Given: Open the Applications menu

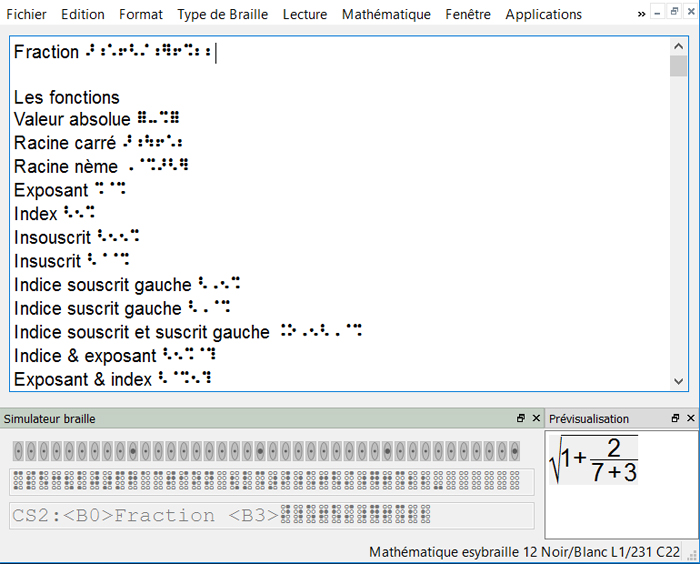Looking at the screenshot, I should point(543,14).
